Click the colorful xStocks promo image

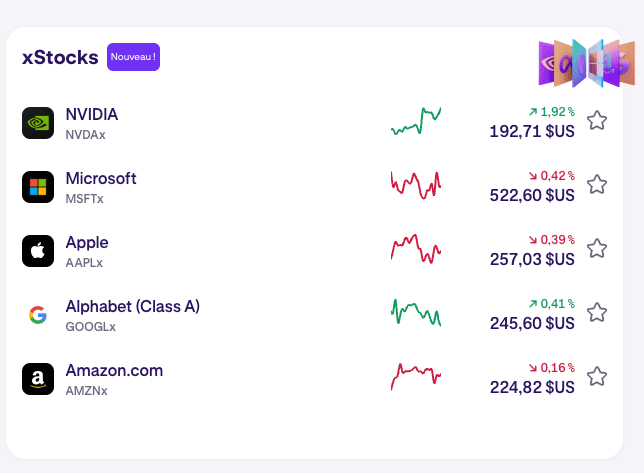pos(587,64)
